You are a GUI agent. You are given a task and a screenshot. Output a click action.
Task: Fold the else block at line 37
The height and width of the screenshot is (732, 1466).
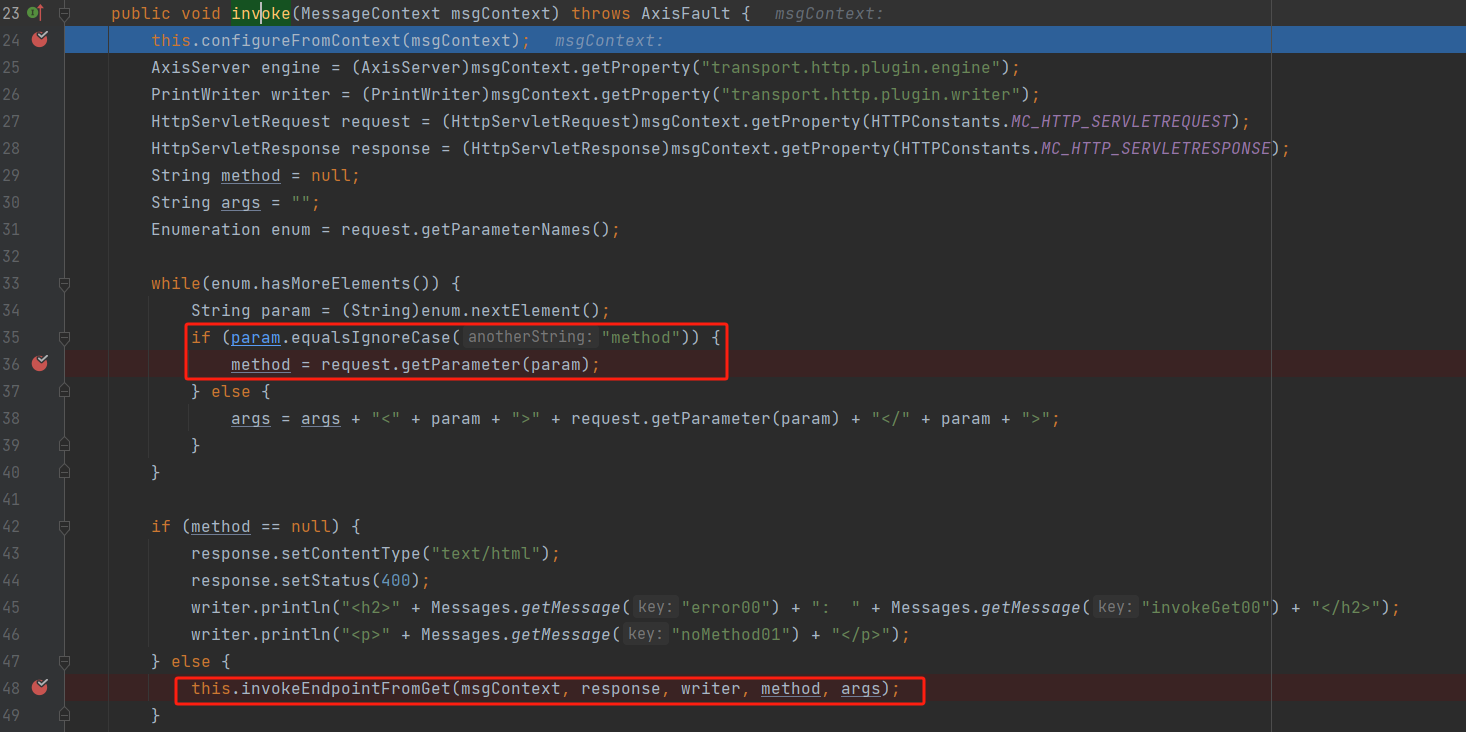[65, 392]
